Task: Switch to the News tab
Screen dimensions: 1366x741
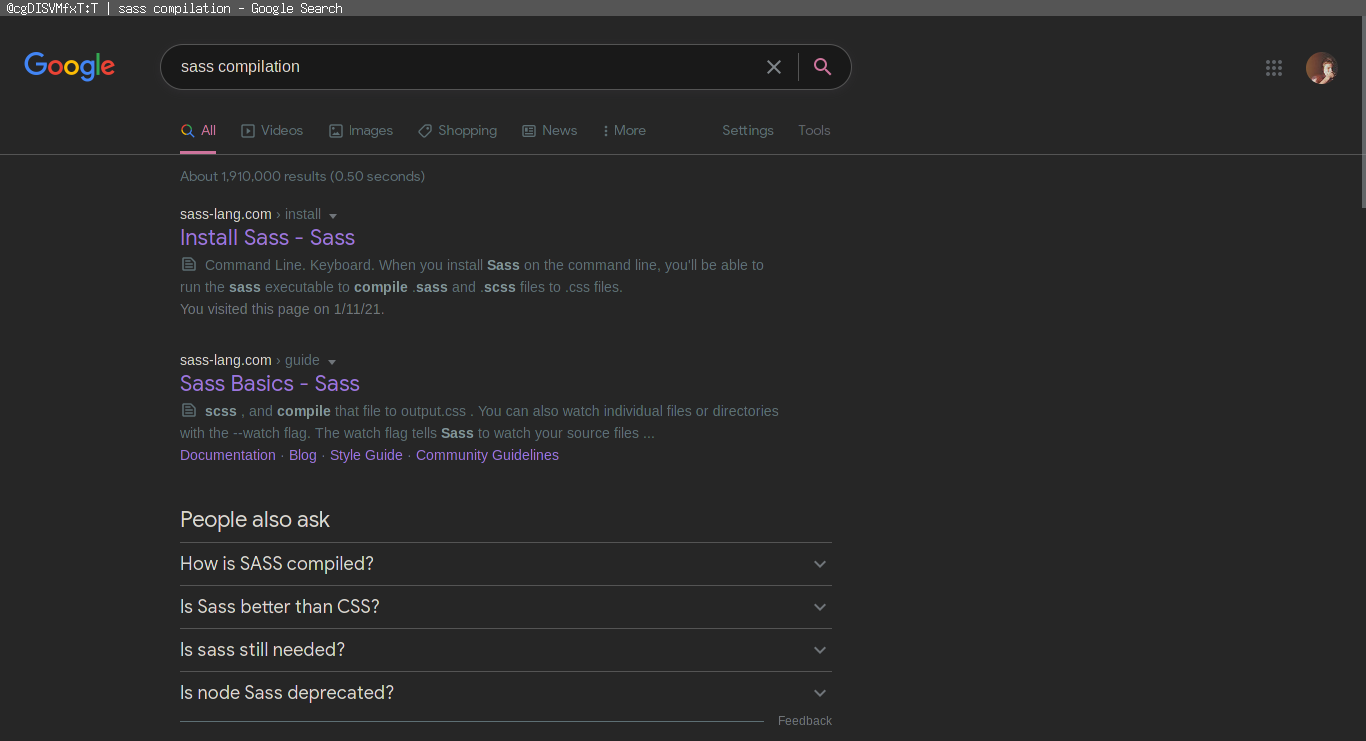Action: click(x=549, y=131)
